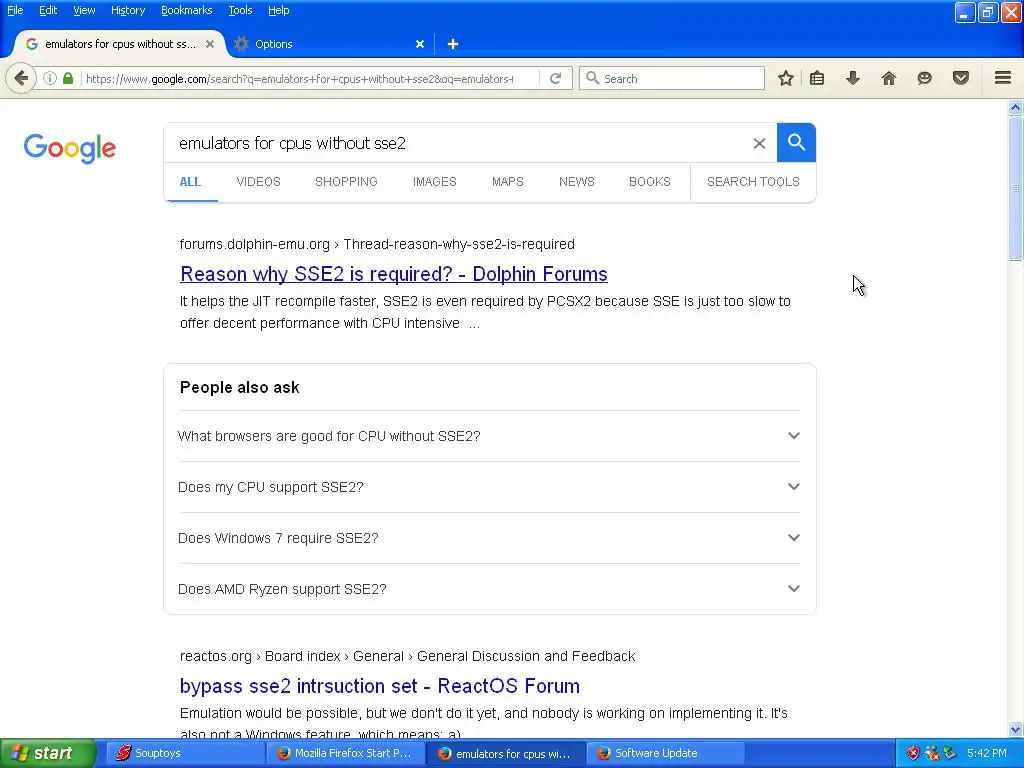Save page to Pocket icon

click(x=961, y=78)
